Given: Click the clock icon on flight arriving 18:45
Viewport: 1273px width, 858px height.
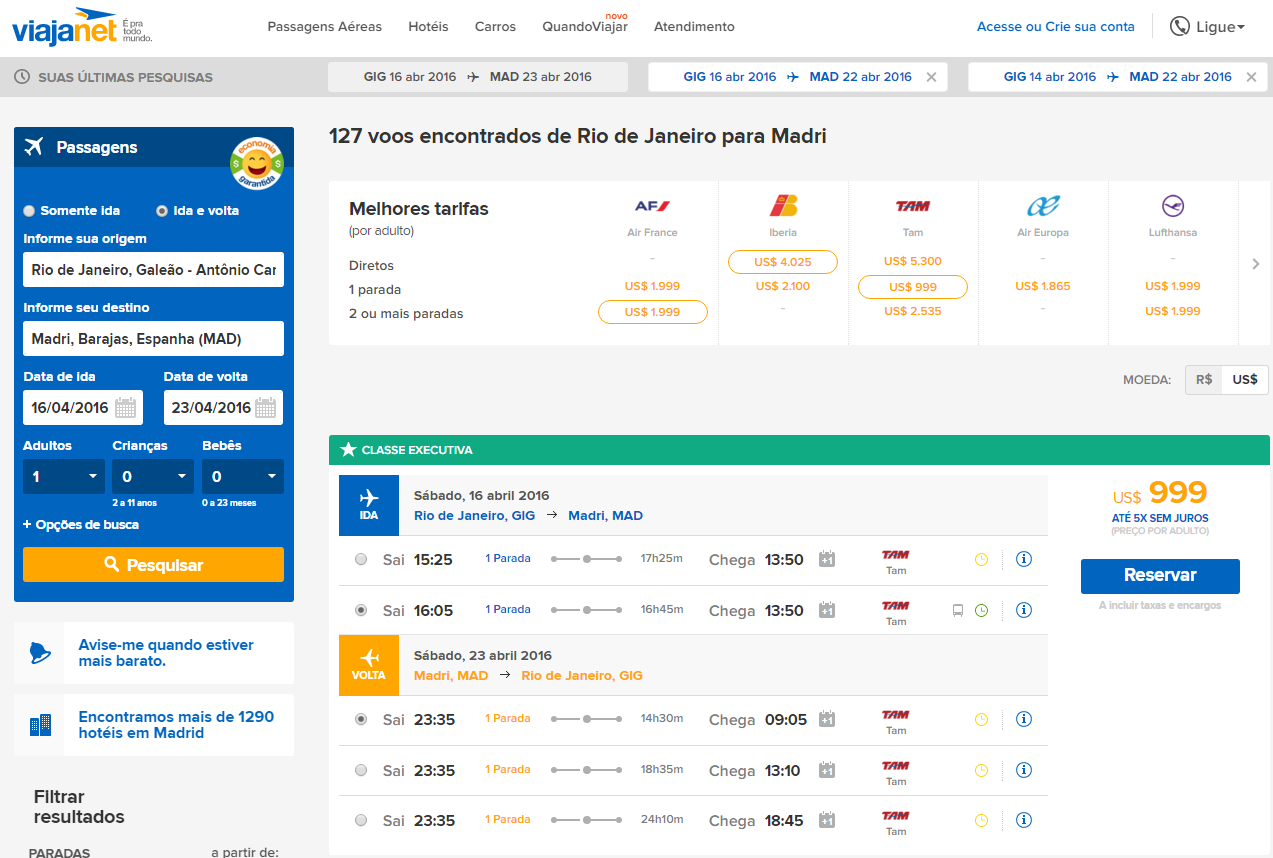Looking at the screenshot, I should [x=981, y=820].
